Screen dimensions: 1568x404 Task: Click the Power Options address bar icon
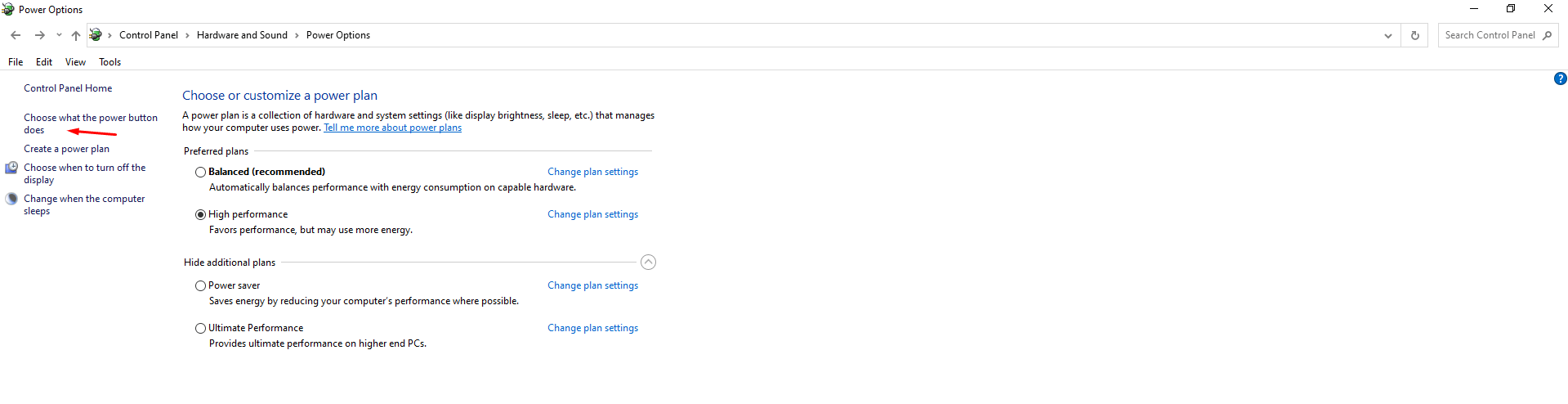tap(96, 35)
